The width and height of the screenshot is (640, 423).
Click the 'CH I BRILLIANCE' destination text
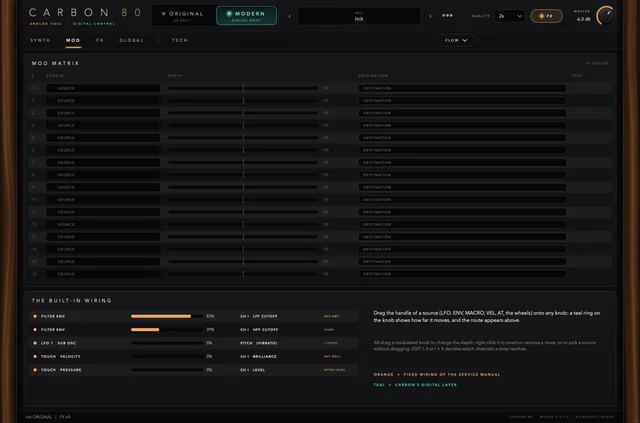(258, 356)
